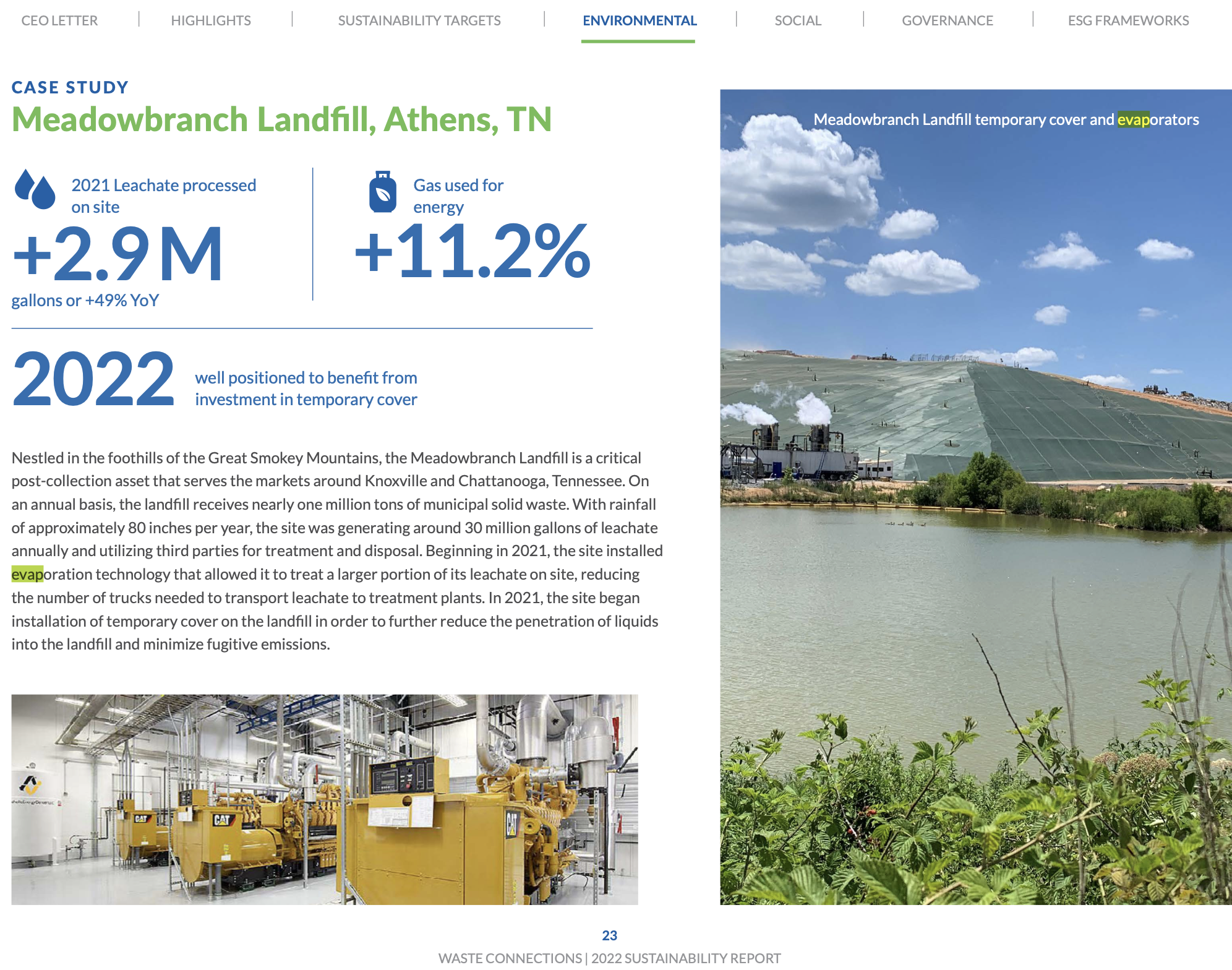
Task: Open the Governance tab
Action: (x=947, y=20)
